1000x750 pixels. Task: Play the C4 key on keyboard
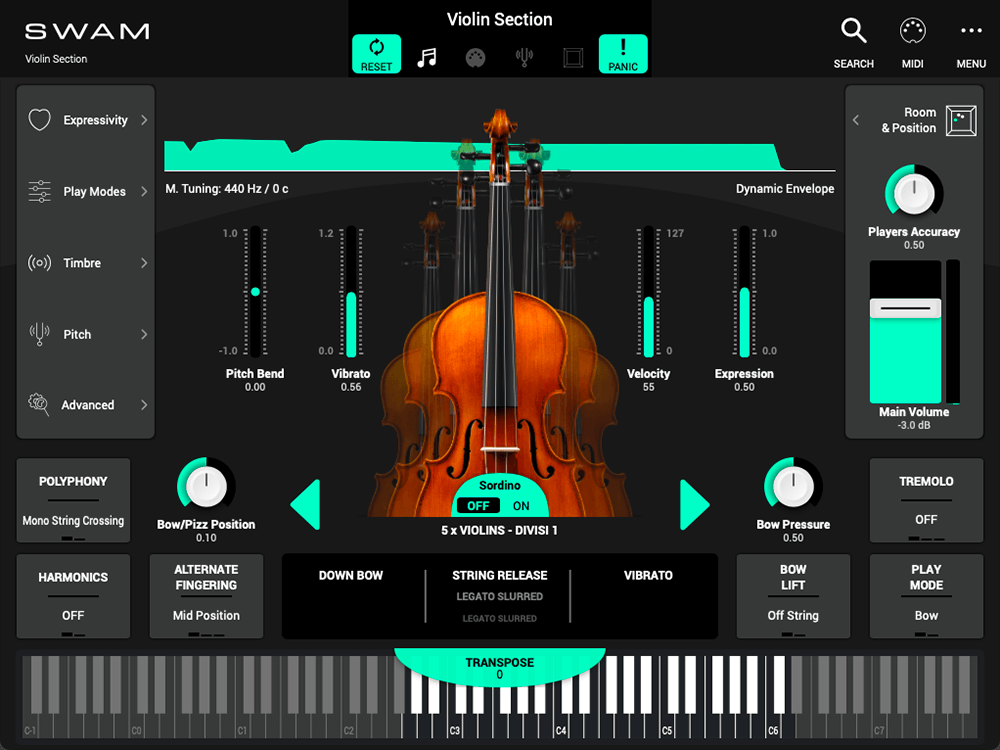point(559,728)
